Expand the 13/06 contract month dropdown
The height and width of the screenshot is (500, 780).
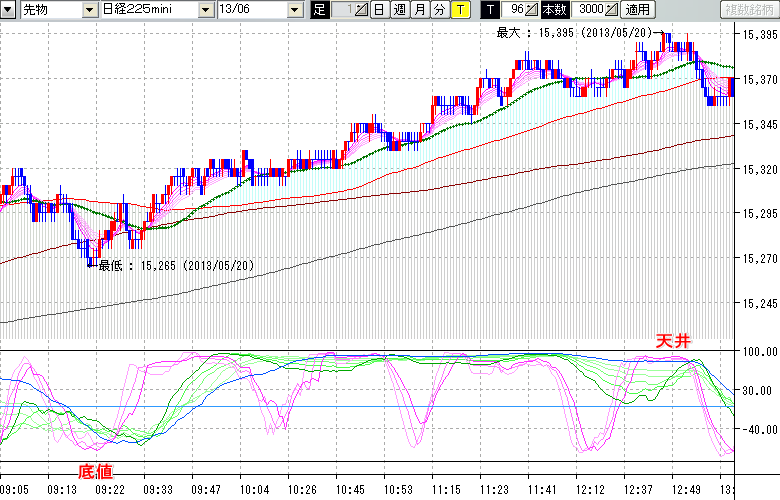[294, 9]
